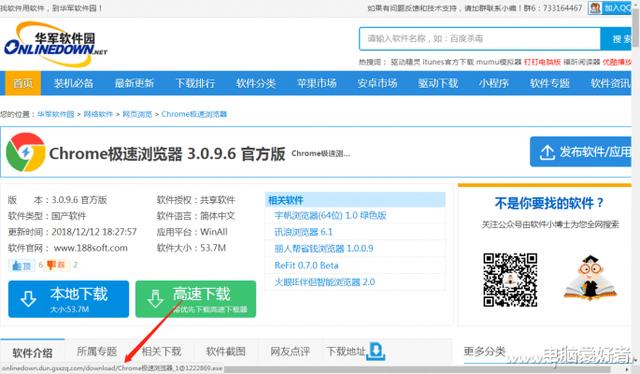
Task: Switch to the 网友点评 tab
Action: click(x=290, y=352)
